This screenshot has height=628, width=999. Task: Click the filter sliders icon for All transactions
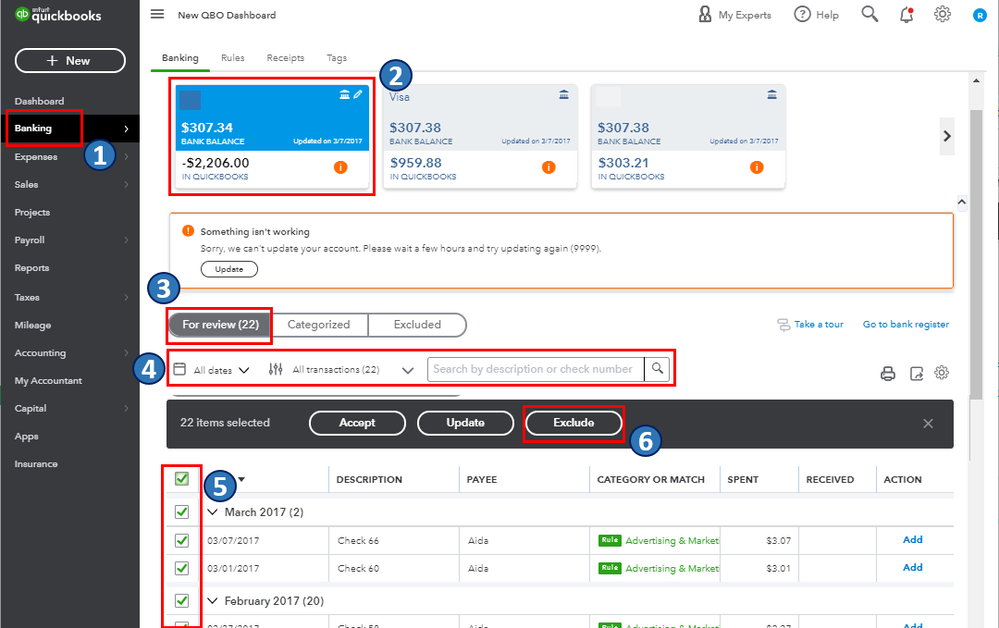[275, 369]
